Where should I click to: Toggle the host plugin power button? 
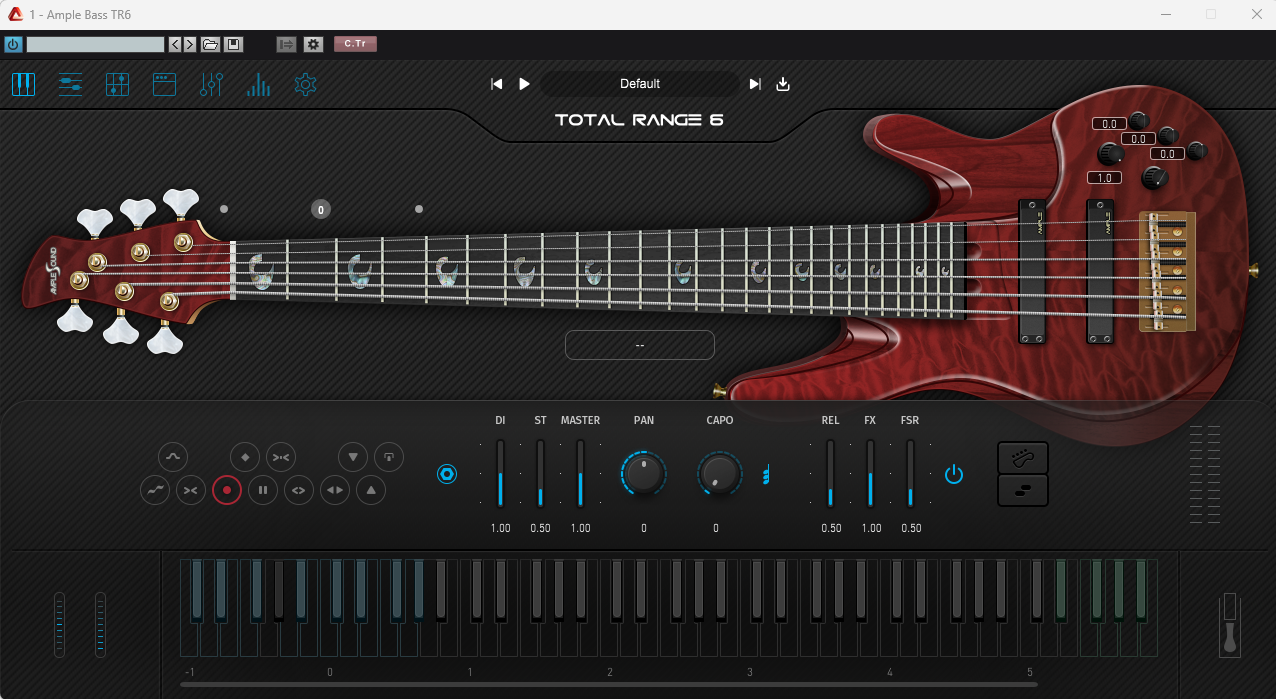coord(13,44)
